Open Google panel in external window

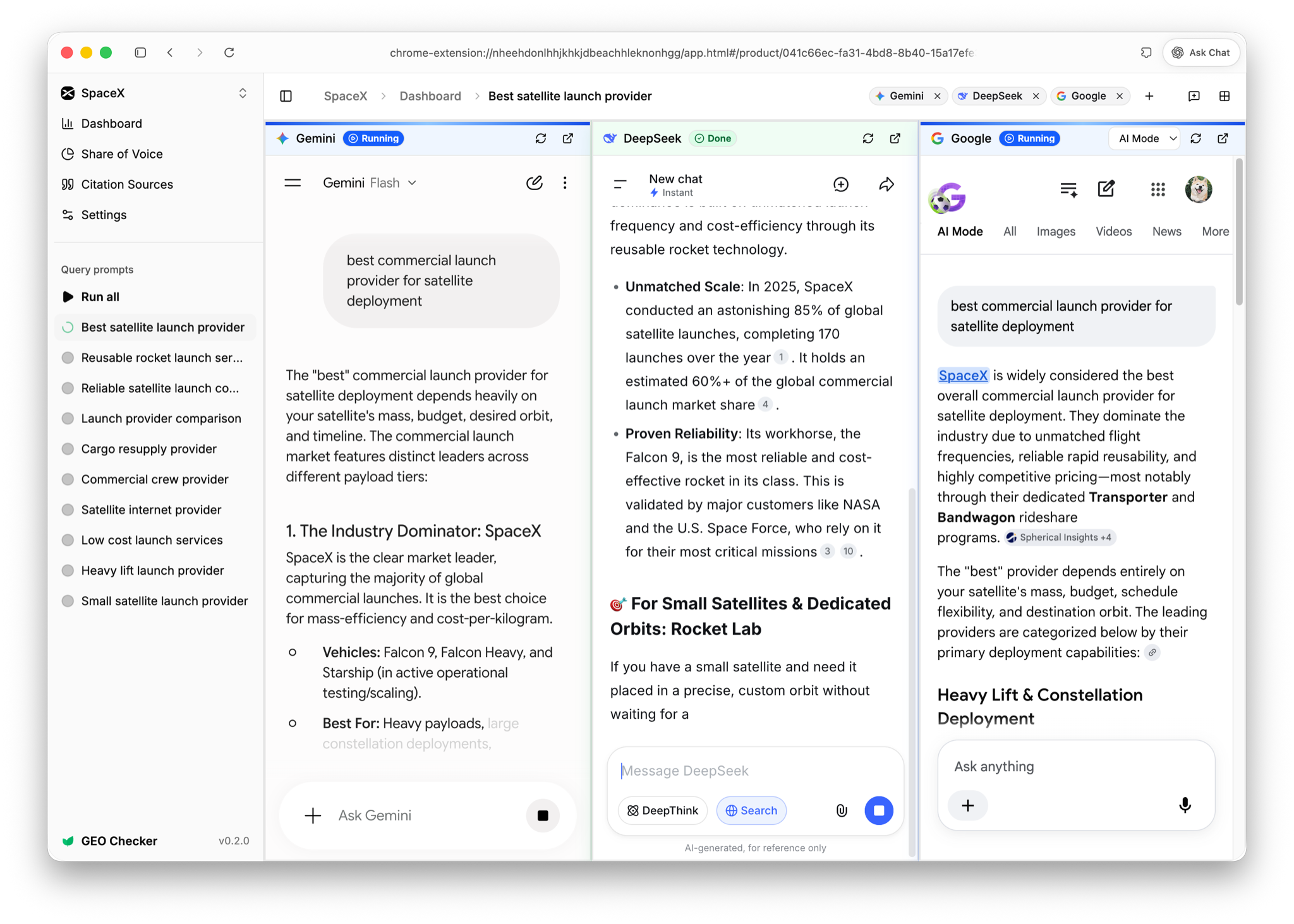pos(1223,138)
